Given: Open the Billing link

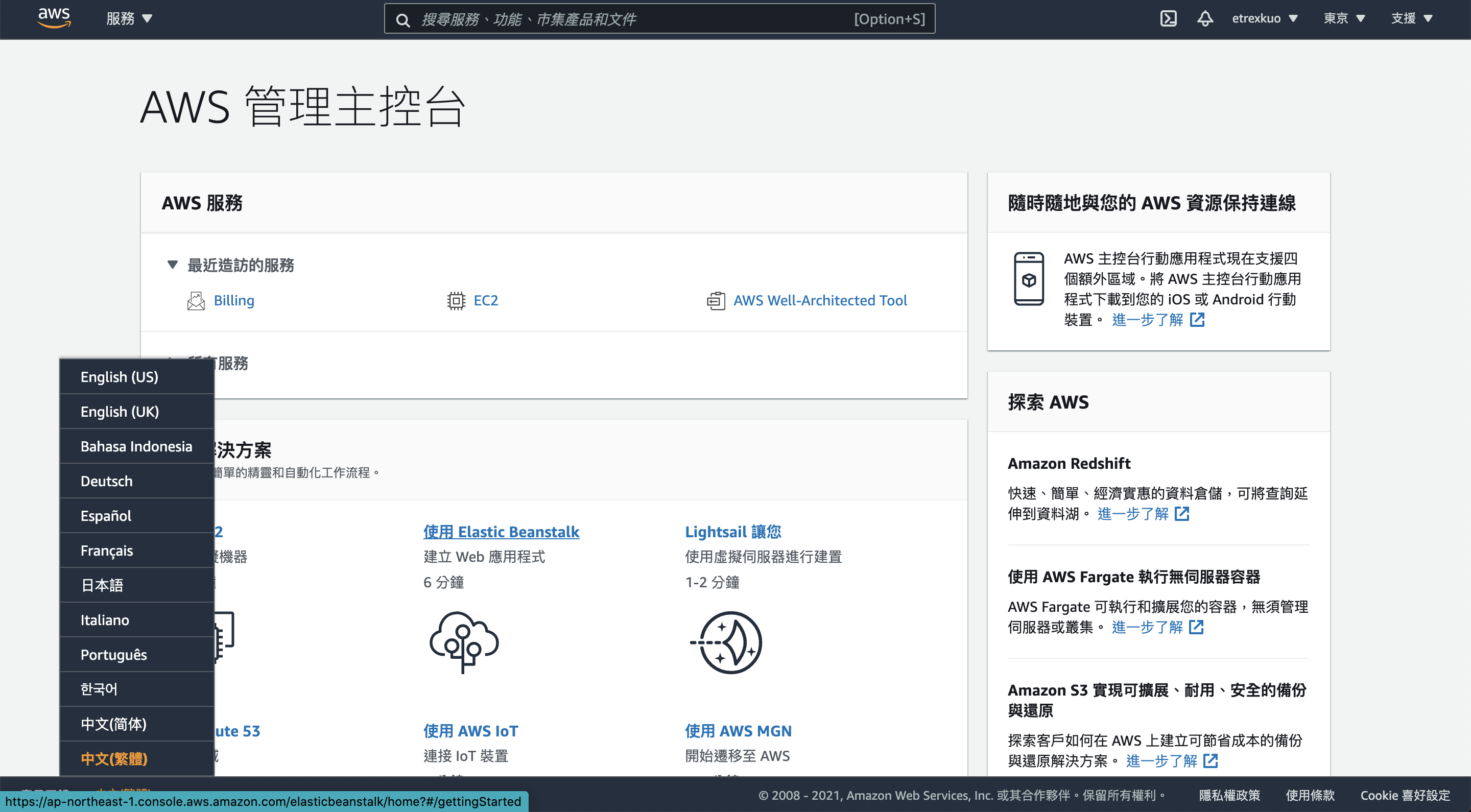Looking at the screenshot, I should click(x=234, y=300).
